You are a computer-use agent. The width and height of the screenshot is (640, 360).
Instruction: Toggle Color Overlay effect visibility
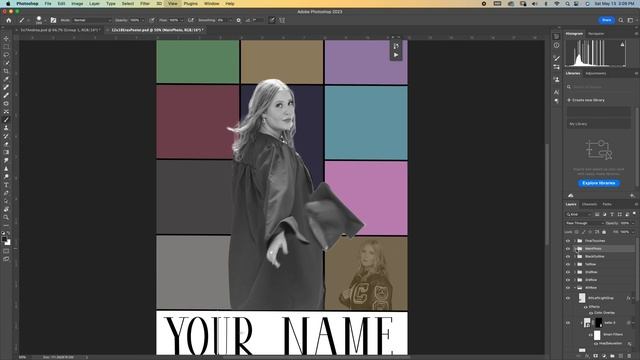point(591,313)
